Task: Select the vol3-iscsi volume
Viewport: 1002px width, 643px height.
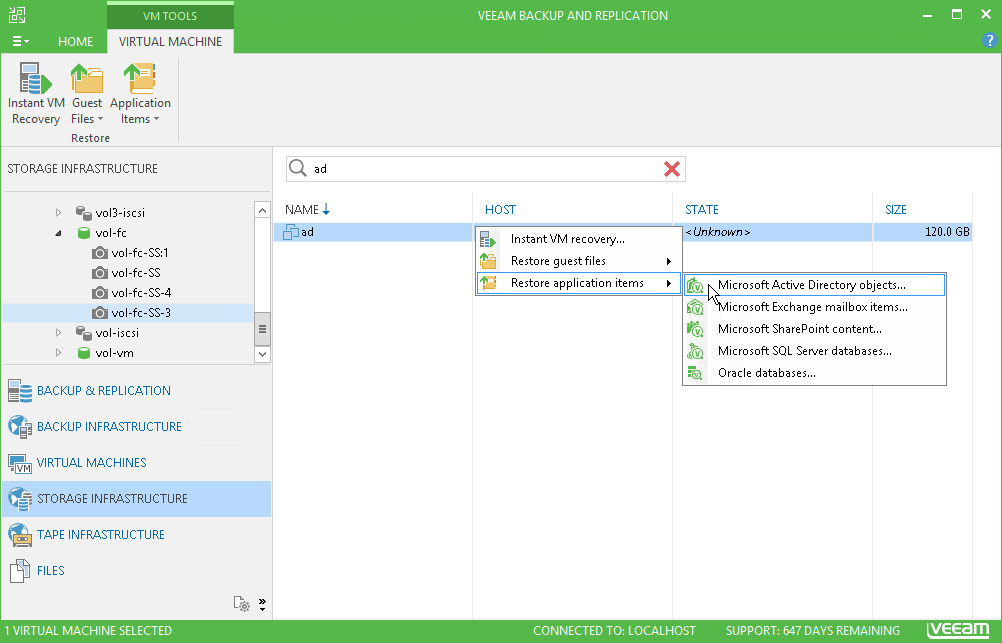Action: (119, 213)
